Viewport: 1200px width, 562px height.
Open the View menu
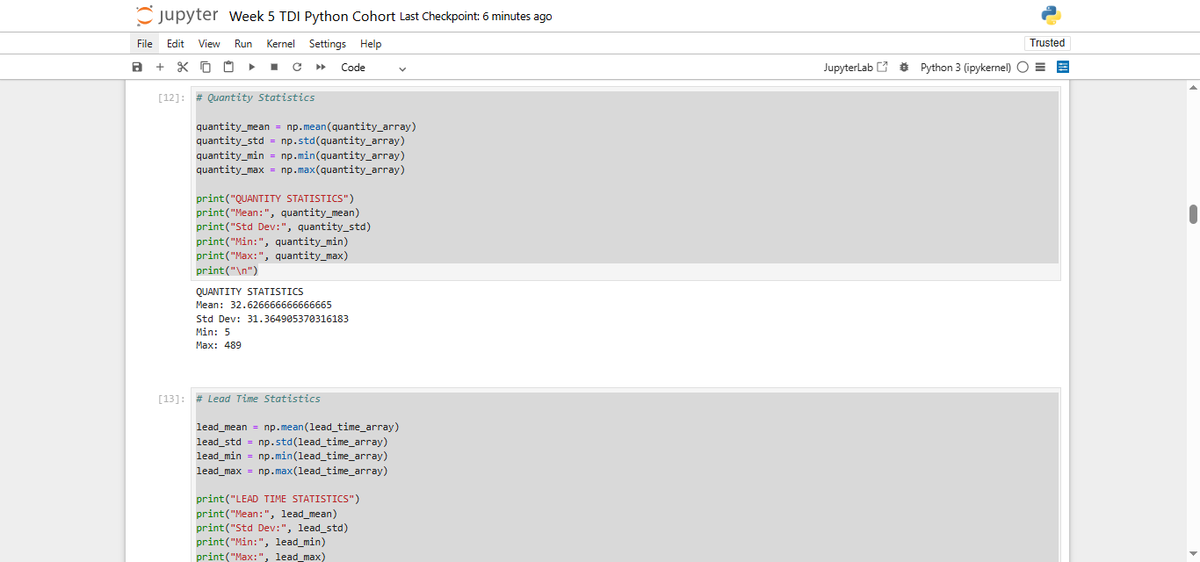coord(209,43)
